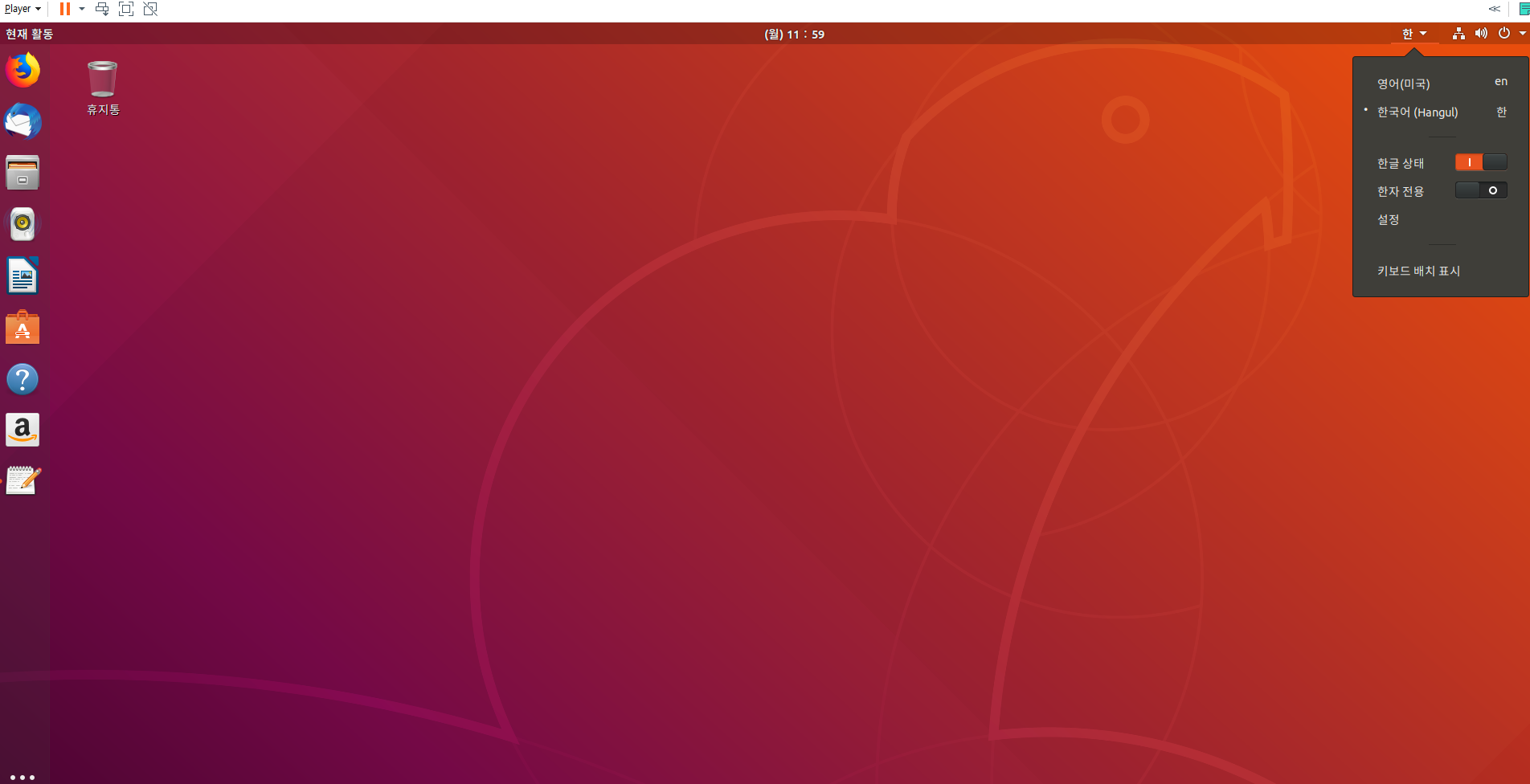Click the power icon in top bar
The width and height of the screenshot is (1530, 784).
1503,34
